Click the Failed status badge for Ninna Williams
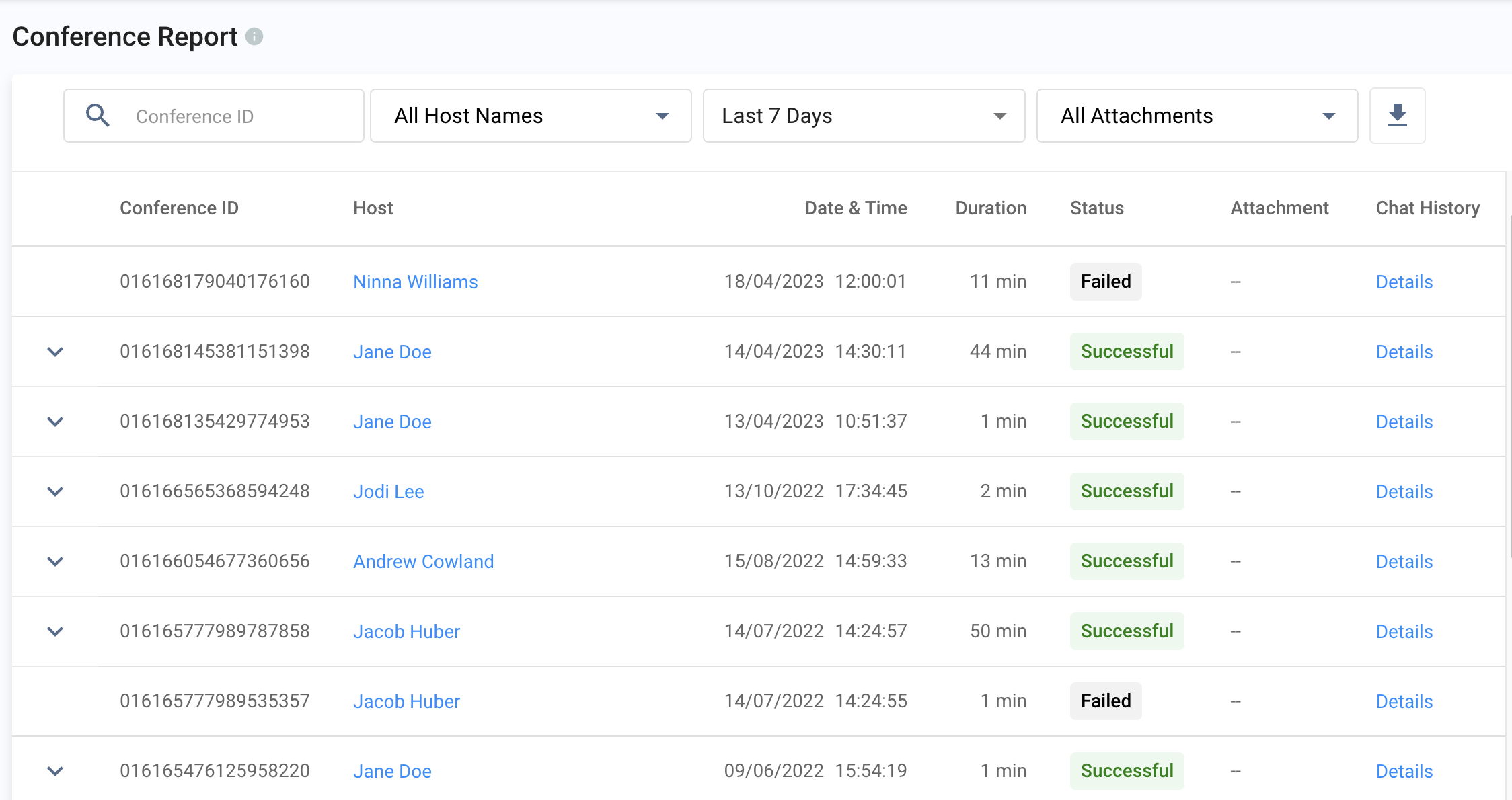 point(1105,282)
